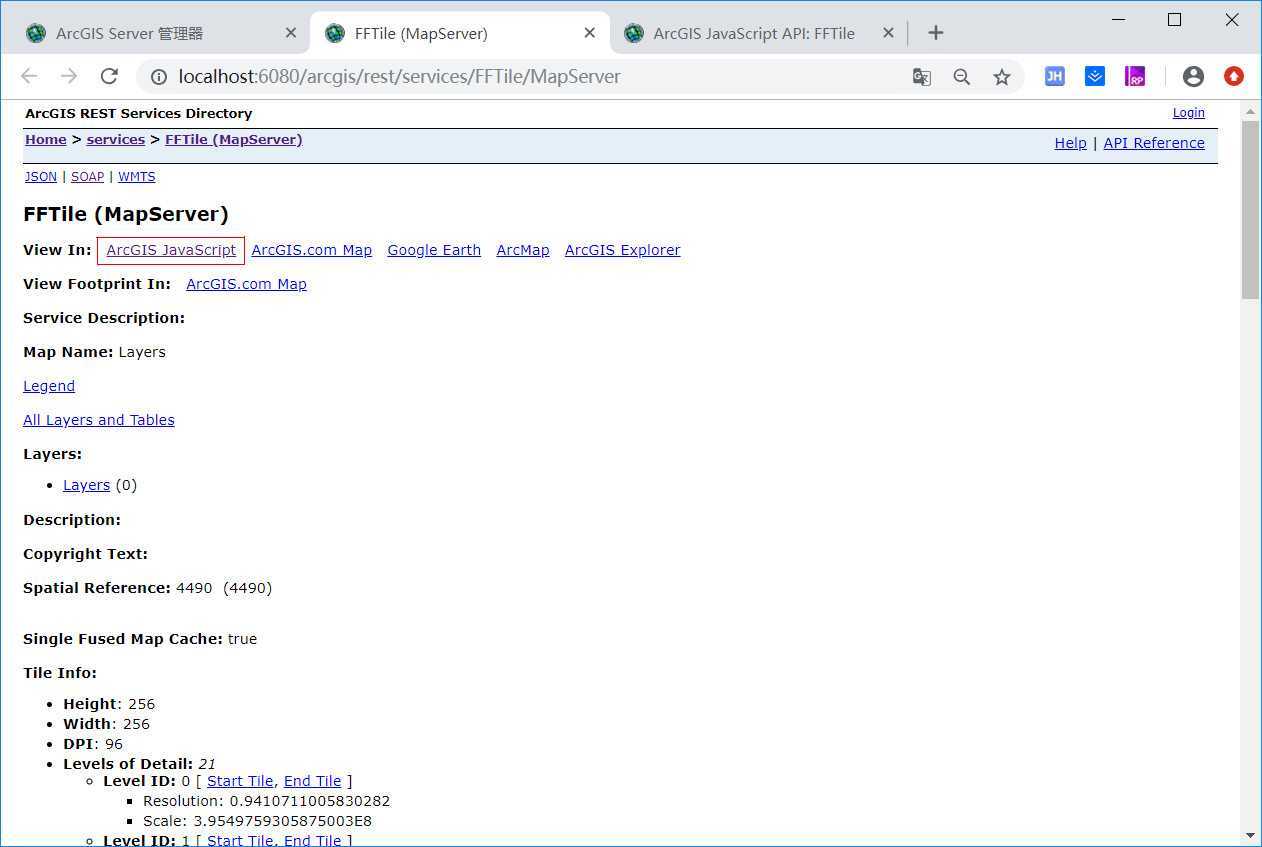
Task: Switch to ArcGIS JavaScript API: FFTile tab
Action: 760,33
